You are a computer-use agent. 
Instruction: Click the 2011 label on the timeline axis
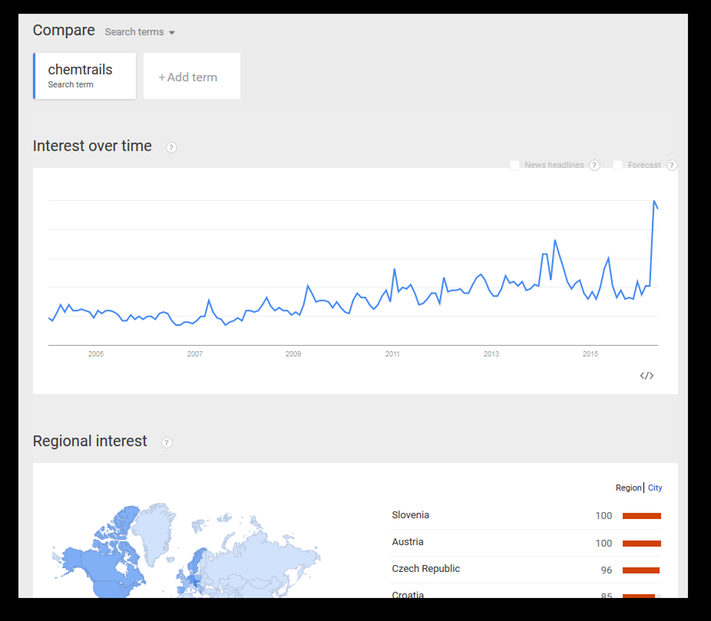(x=392, y=354)
